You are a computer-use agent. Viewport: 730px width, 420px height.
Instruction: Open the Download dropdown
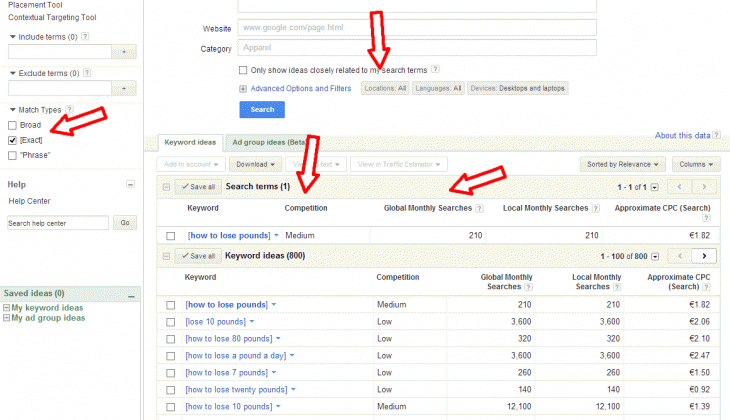click(254, 163)
